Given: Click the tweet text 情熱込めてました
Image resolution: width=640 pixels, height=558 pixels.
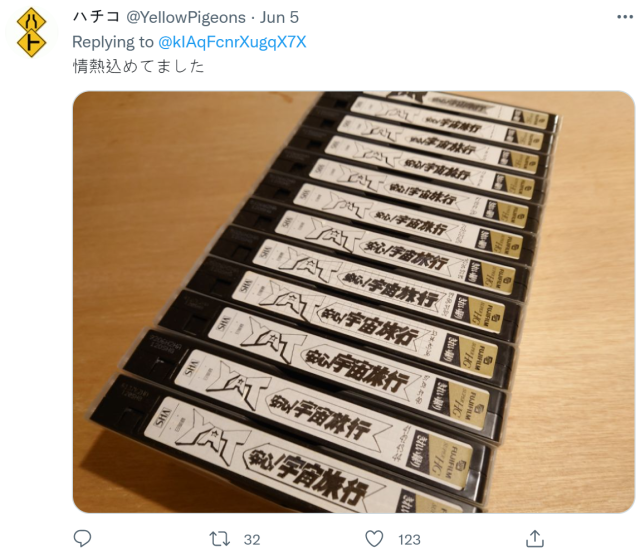Looking at the screenshot, I should (138, 66).
